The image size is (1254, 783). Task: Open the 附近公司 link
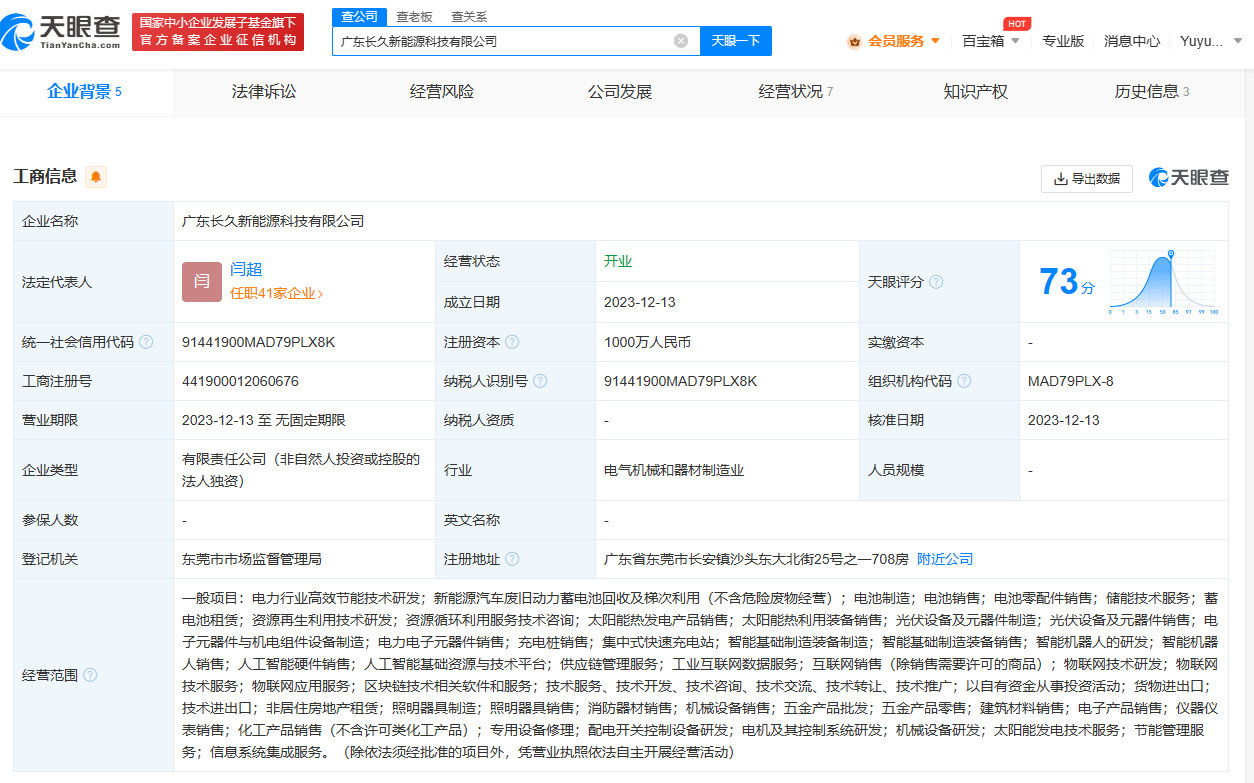(x=944, y=559)
